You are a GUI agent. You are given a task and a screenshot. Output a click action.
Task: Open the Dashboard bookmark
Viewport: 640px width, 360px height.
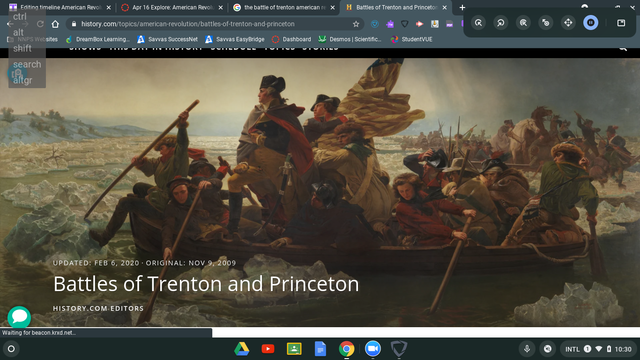[291, 39]
